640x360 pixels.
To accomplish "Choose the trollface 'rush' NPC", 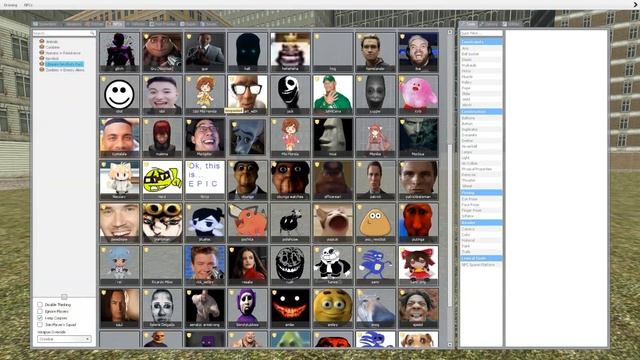I will (290, 265).
